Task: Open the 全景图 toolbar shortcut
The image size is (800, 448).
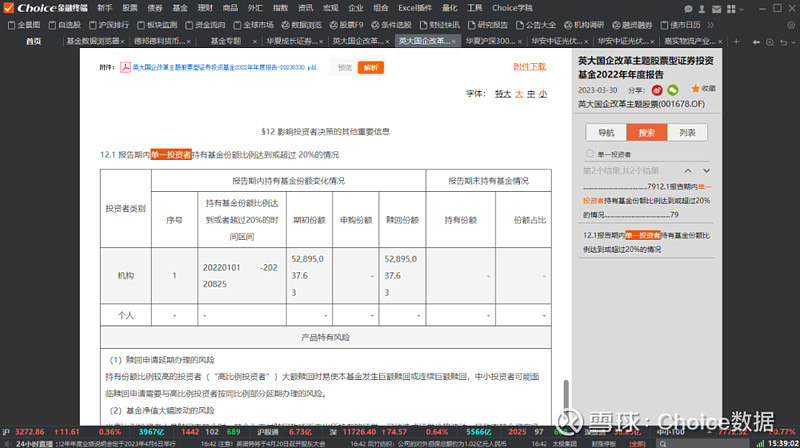Action: (24, 25)
